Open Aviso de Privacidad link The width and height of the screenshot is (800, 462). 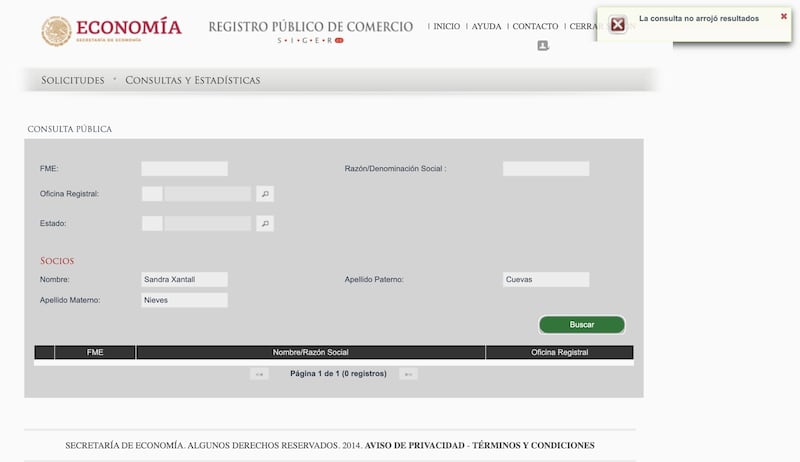(x=414, y=445)
